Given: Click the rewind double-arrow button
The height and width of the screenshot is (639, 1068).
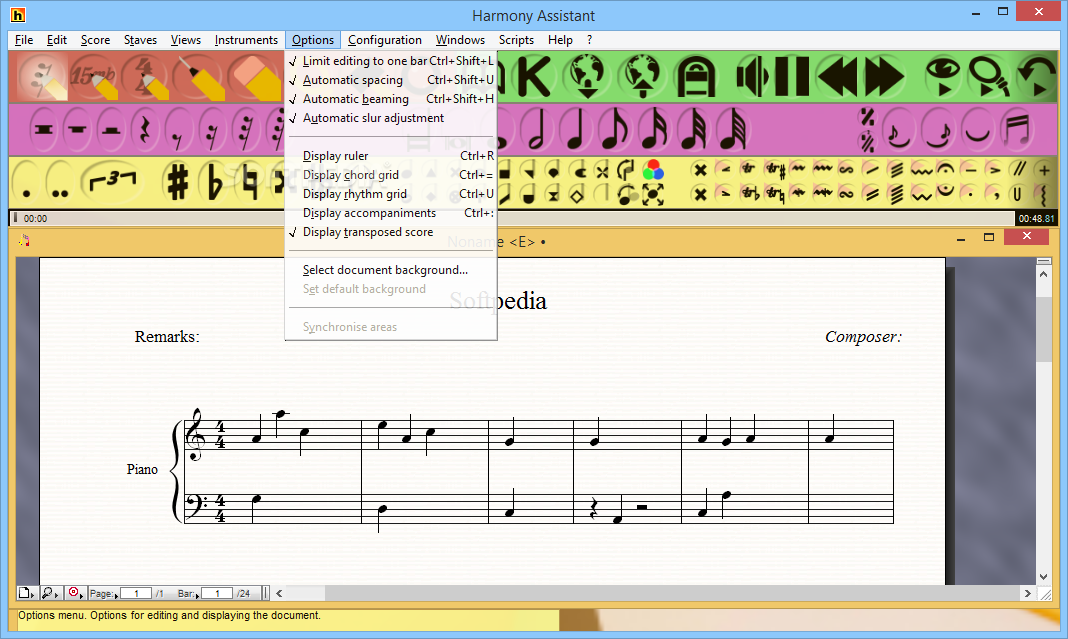Looking at the screenshot, I should tap(838, 76).
